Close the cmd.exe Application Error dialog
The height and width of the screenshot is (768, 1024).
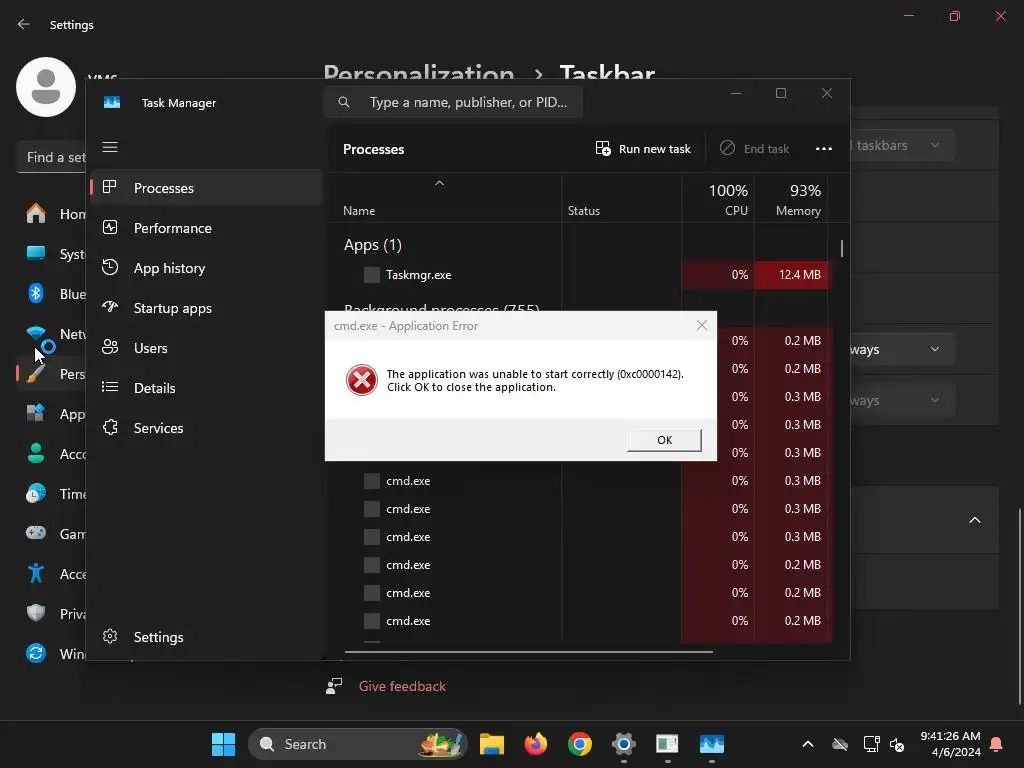click(x=701, y=325)
